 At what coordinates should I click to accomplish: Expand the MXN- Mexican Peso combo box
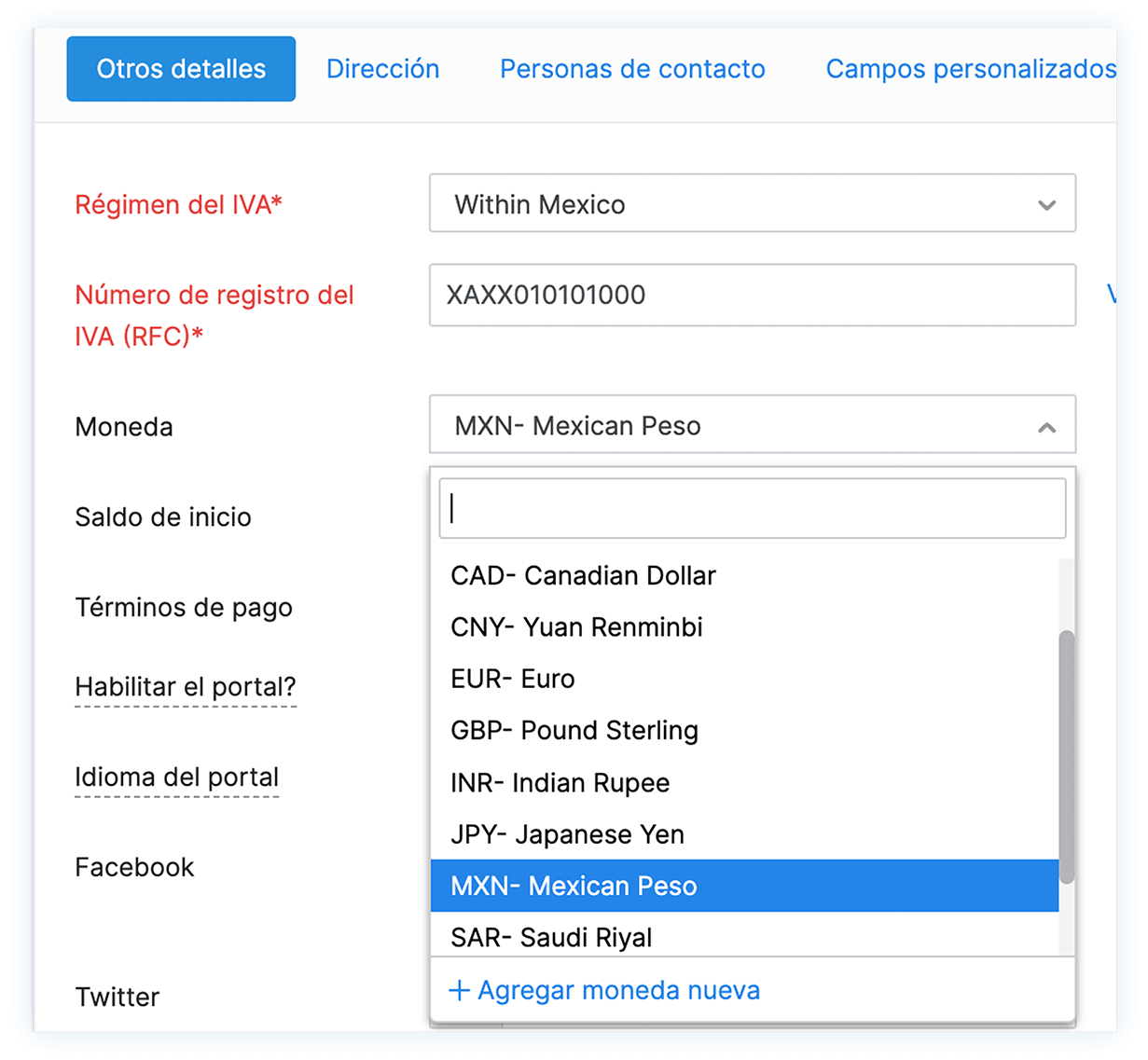pyautogui.click(x=752, y=425)
